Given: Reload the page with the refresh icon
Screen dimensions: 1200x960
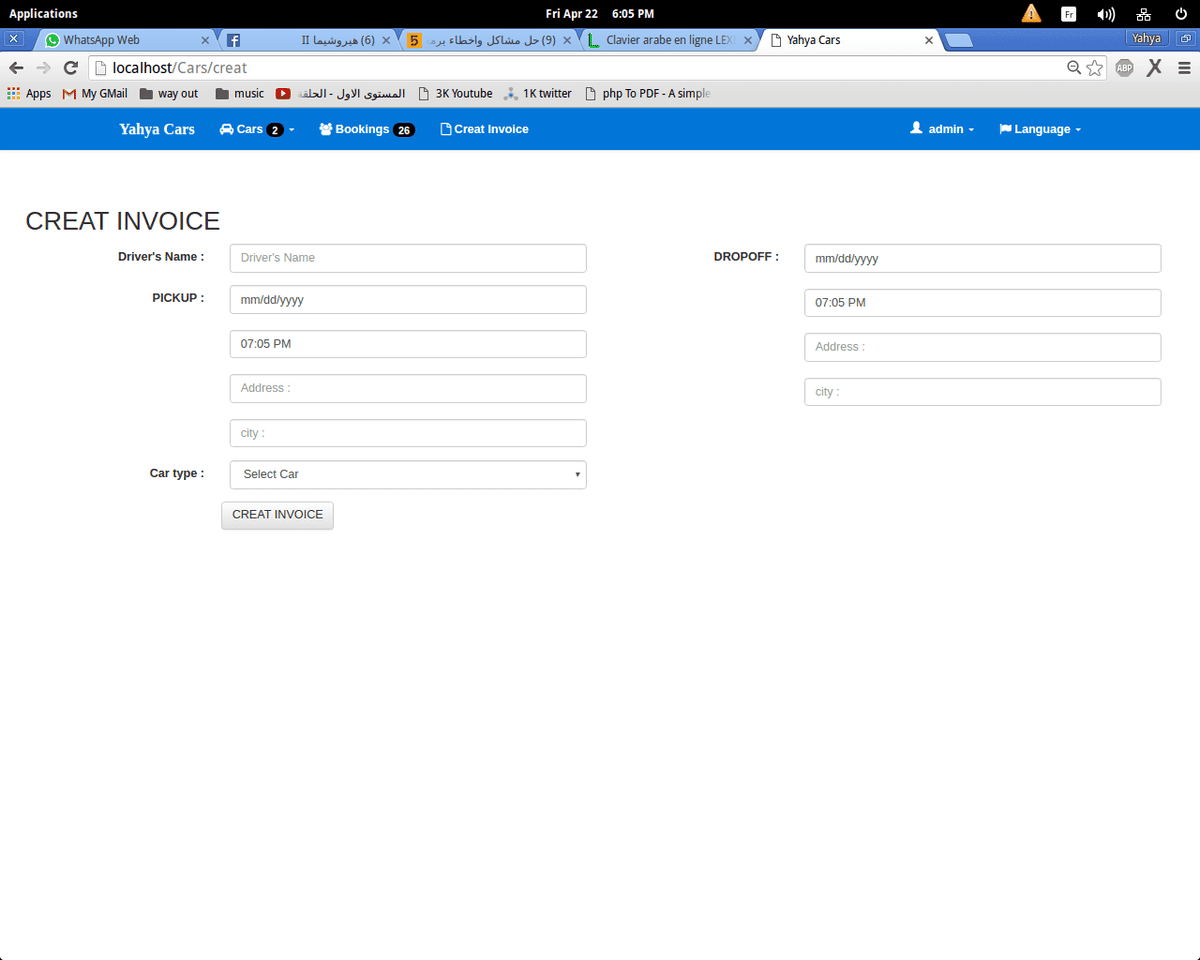Looking at the screenshot, I should tap(70, 68).
